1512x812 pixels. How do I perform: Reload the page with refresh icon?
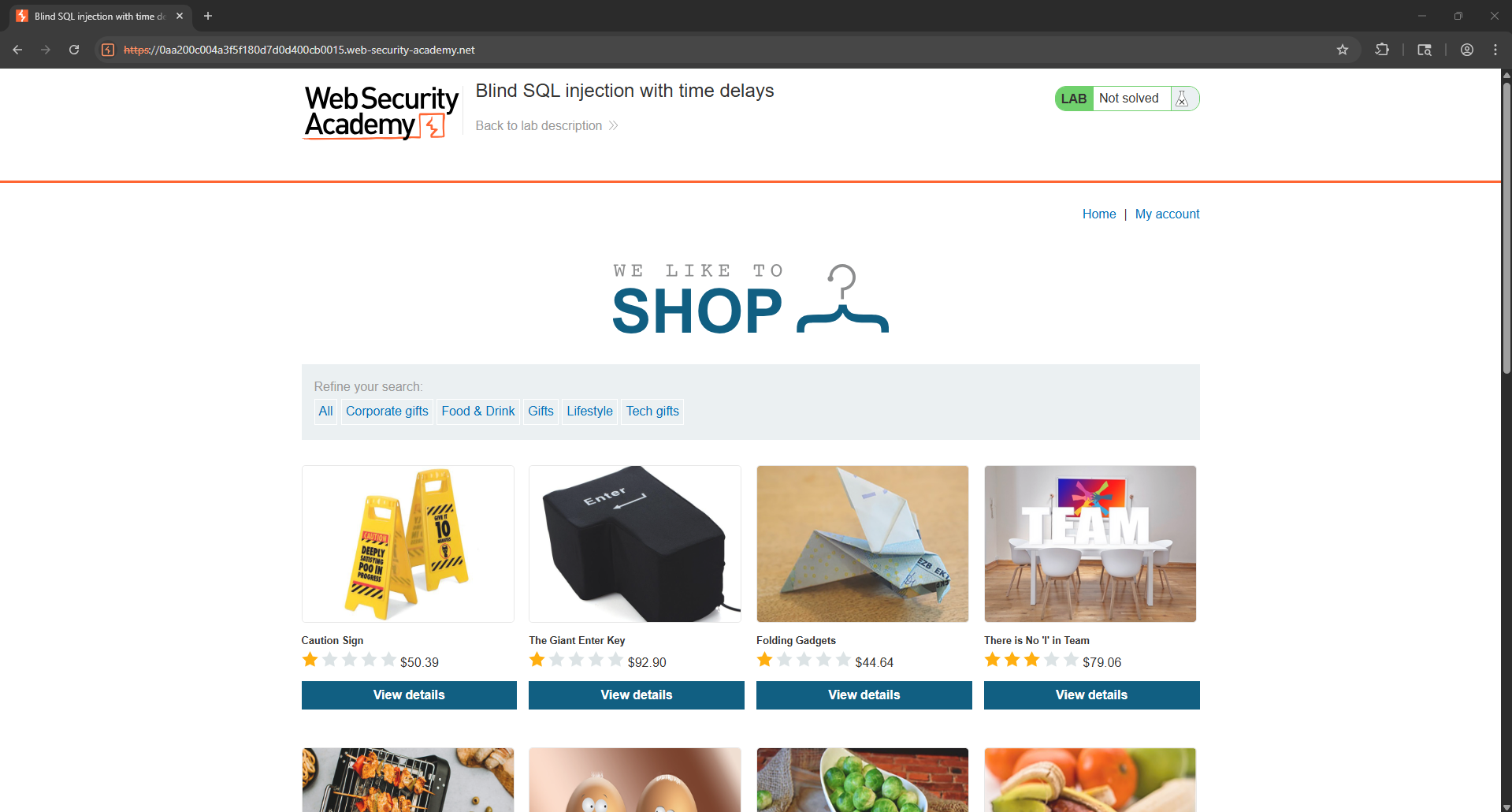[74, 50]
